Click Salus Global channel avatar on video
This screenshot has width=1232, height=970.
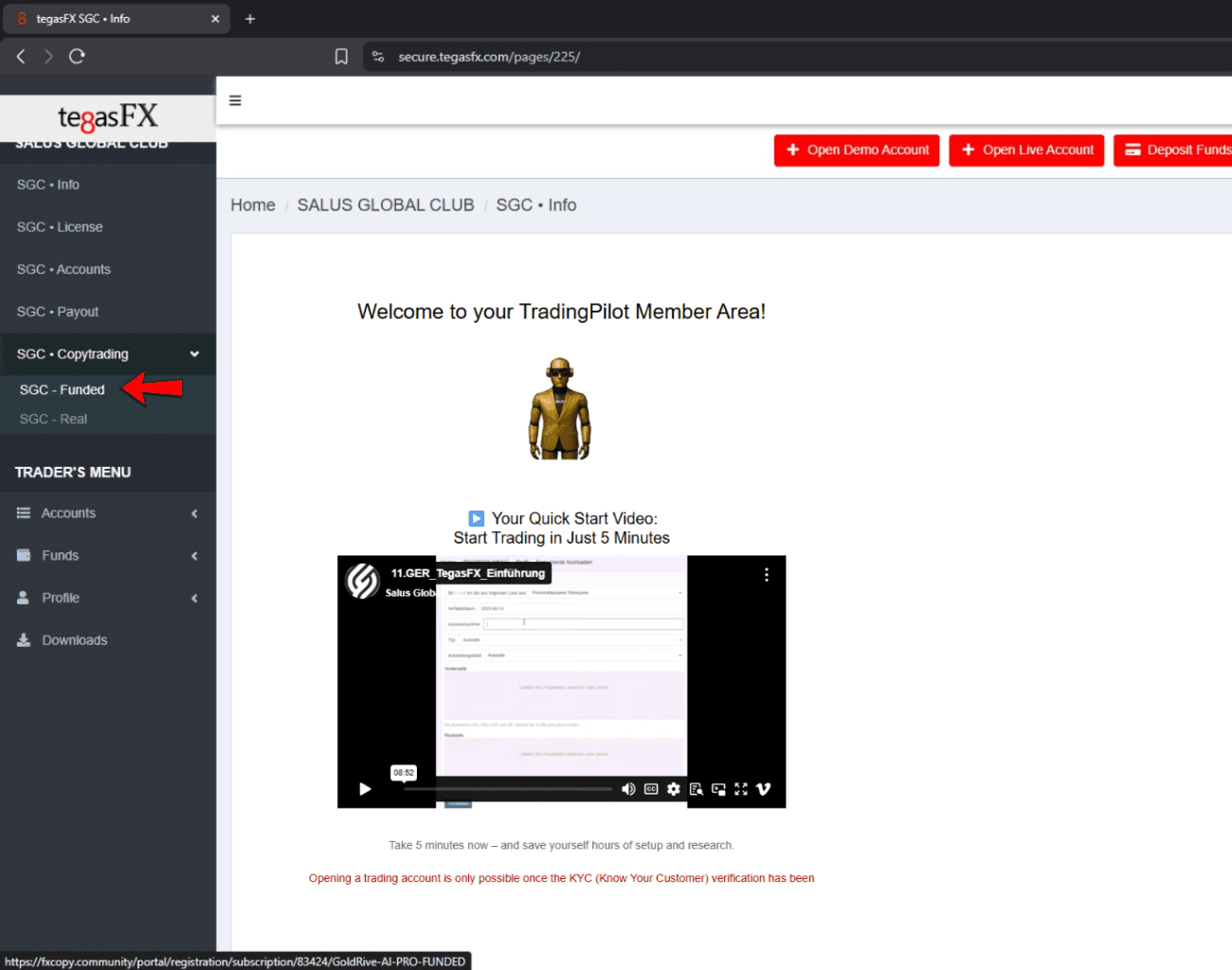(x=363, y=581)
